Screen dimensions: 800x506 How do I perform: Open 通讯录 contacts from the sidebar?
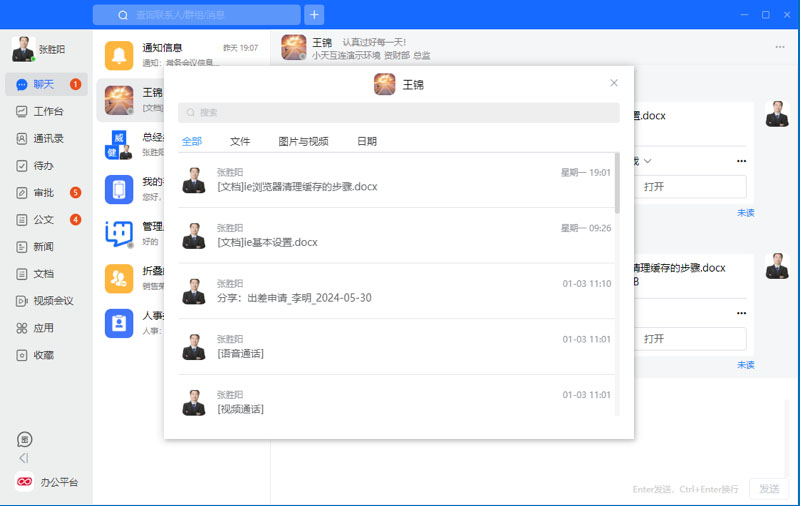tap(46, 138)
